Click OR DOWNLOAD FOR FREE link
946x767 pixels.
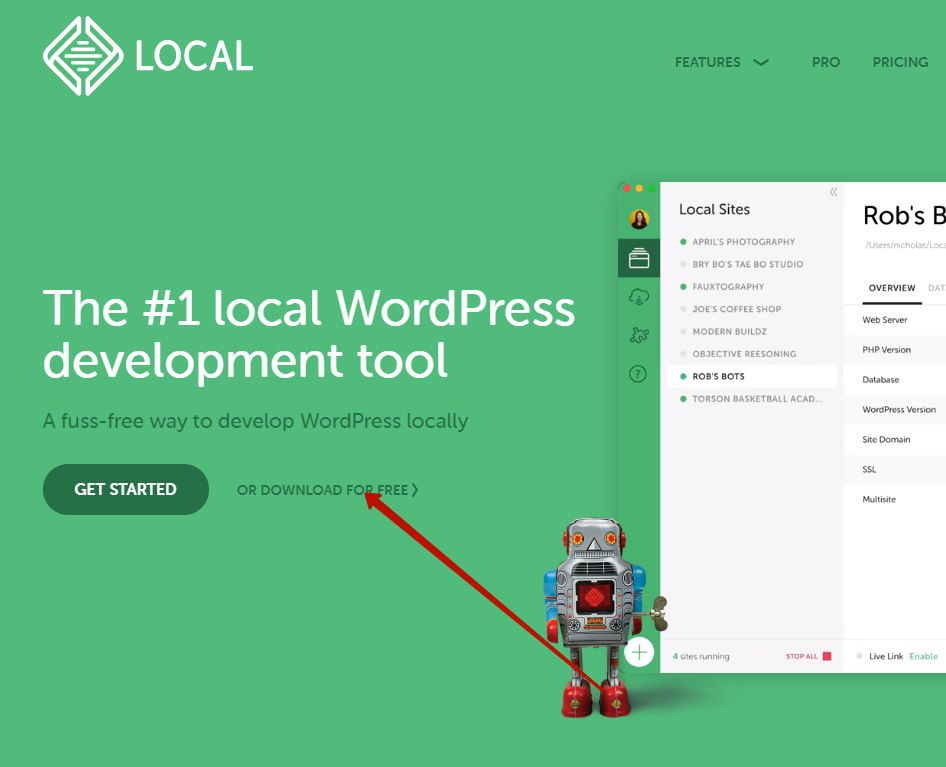(327, 490)
